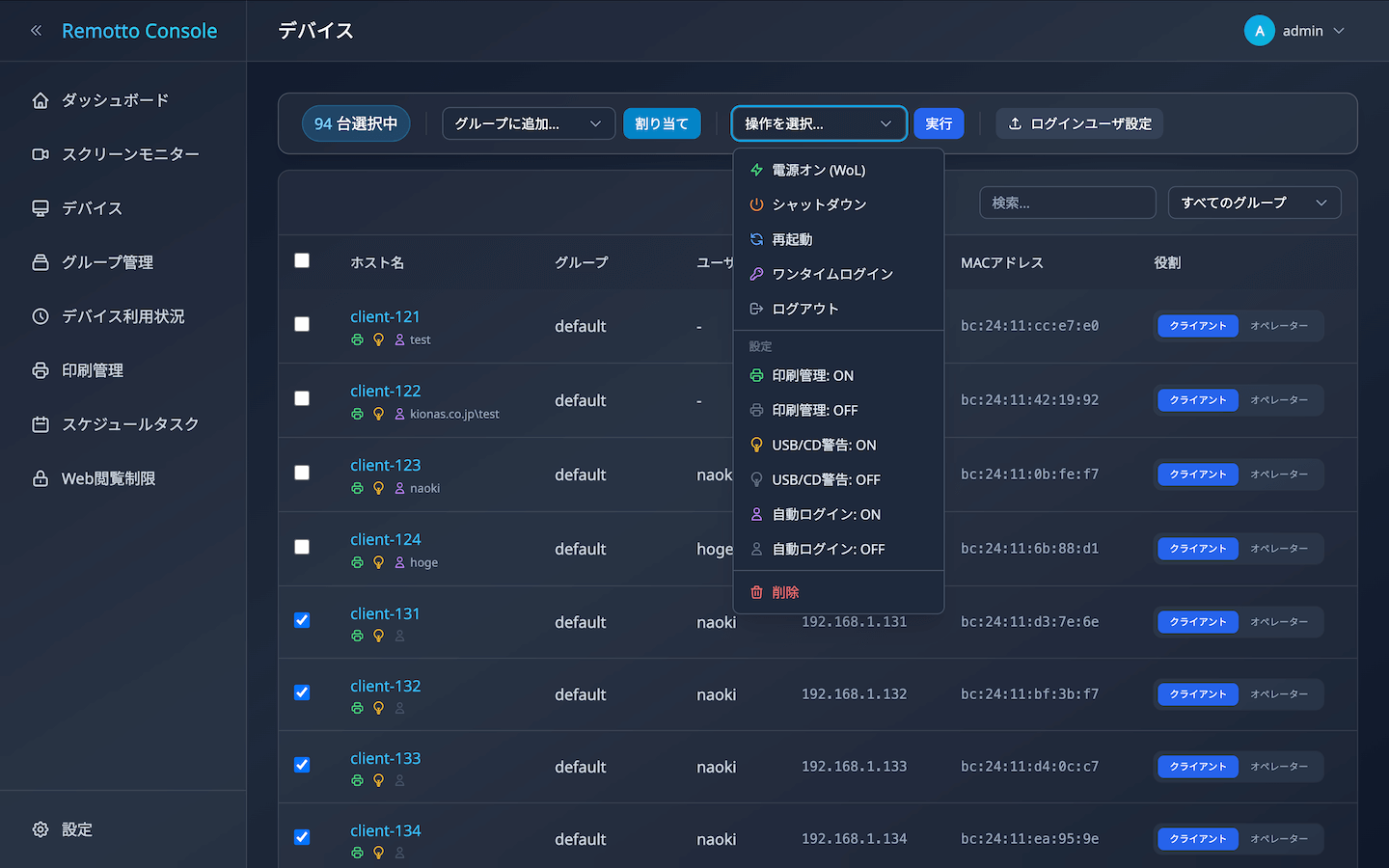
Task: Open Screen Monitor via its camera icon
Action: (x=41, y=154)
